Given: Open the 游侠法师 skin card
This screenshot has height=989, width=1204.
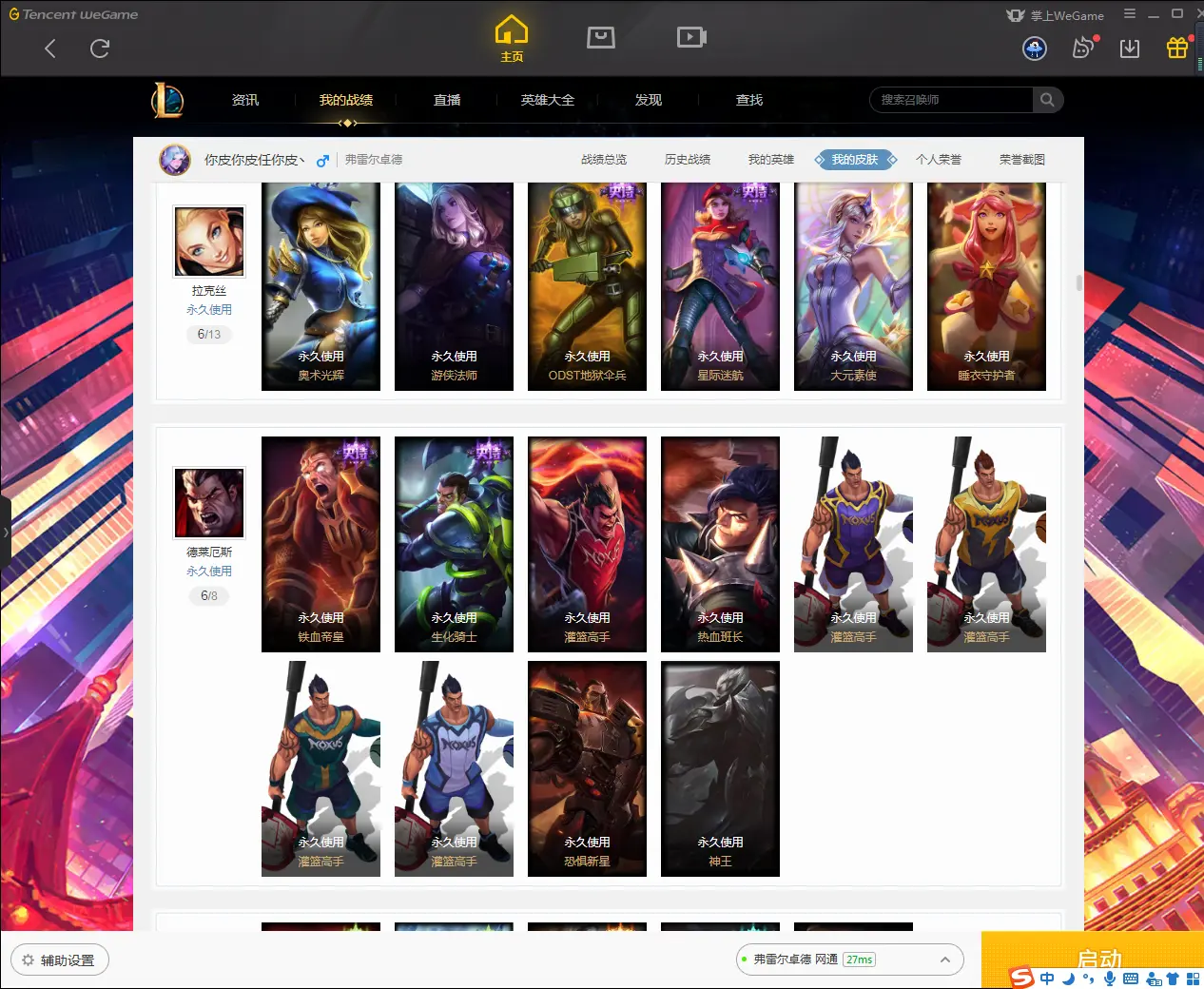Looking at the screenshot, I should (454, 286).
